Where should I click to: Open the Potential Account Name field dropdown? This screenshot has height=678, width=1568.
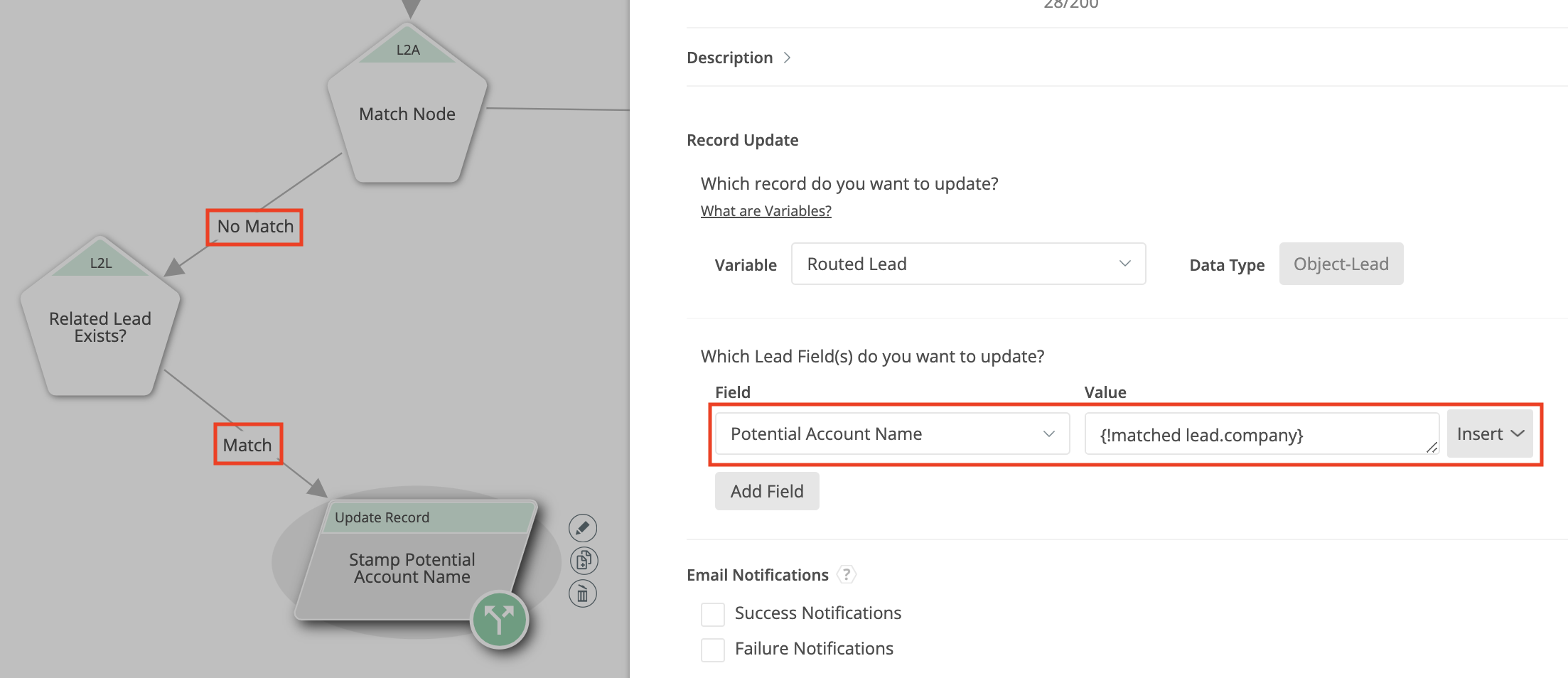(891, 434)
